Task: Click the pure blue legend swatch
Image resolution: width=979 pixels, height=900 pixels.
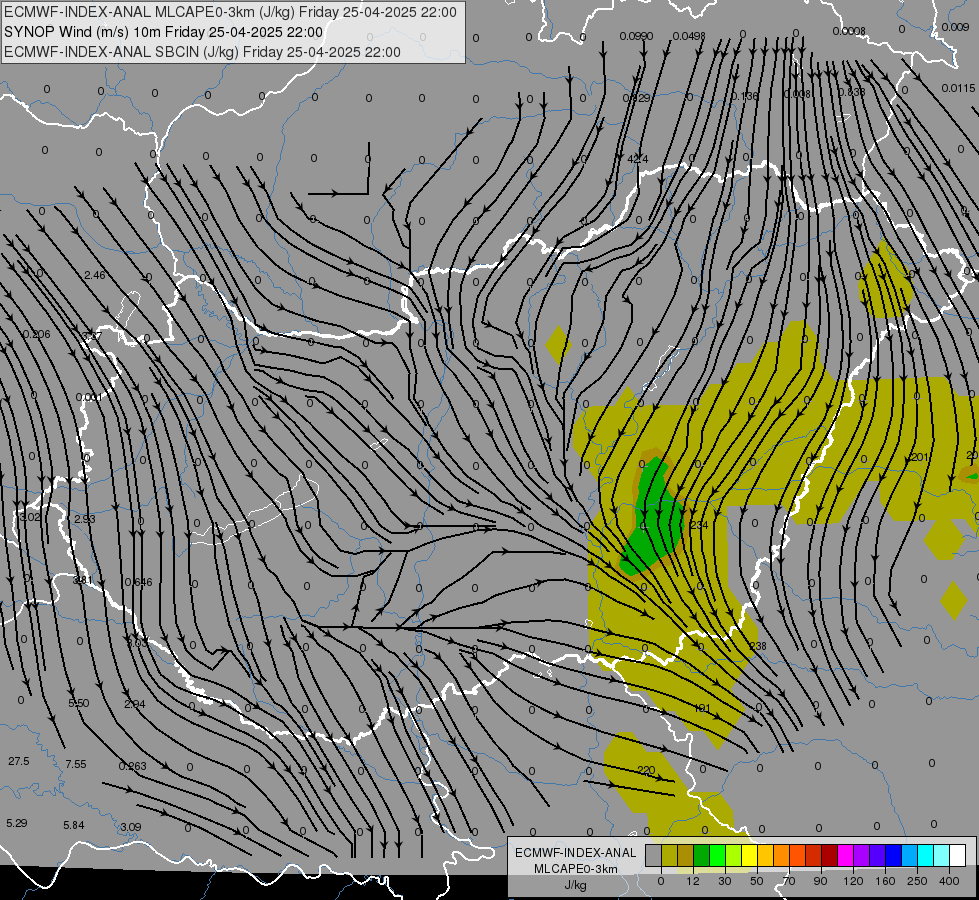Action: tap(893, 855)
